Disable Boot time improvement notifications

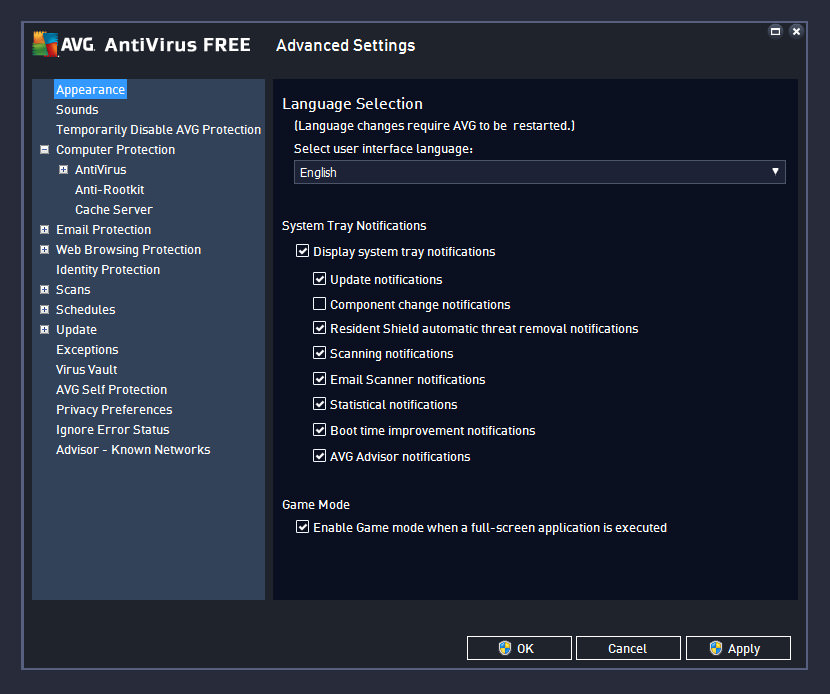click(319, 430)
